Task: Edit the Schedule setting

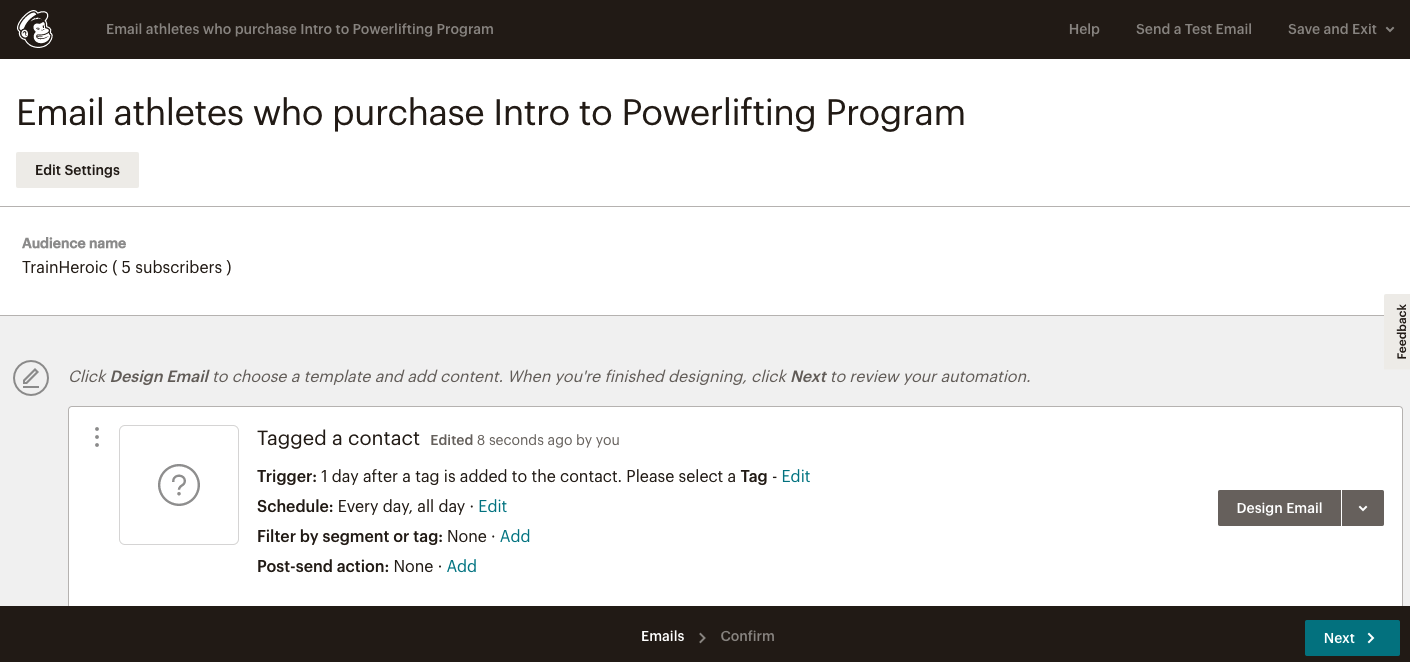Action: tap(493, 506)
